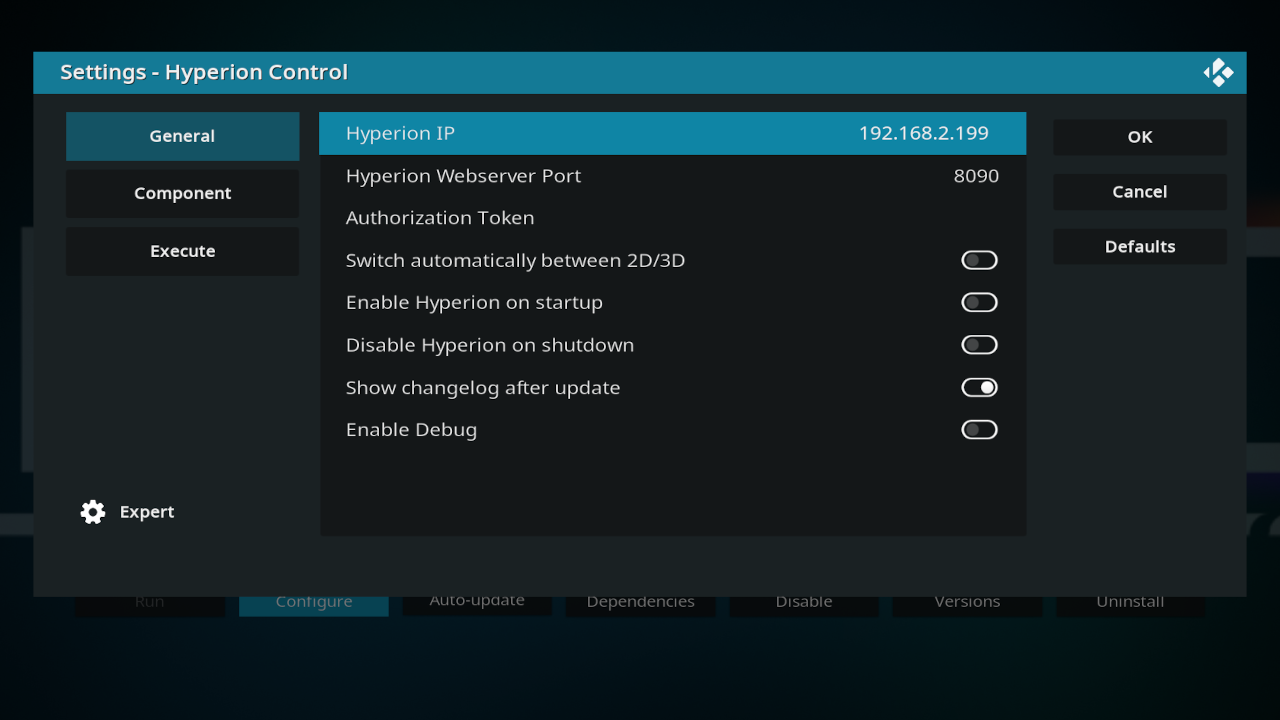Select the General settings category

182,137
